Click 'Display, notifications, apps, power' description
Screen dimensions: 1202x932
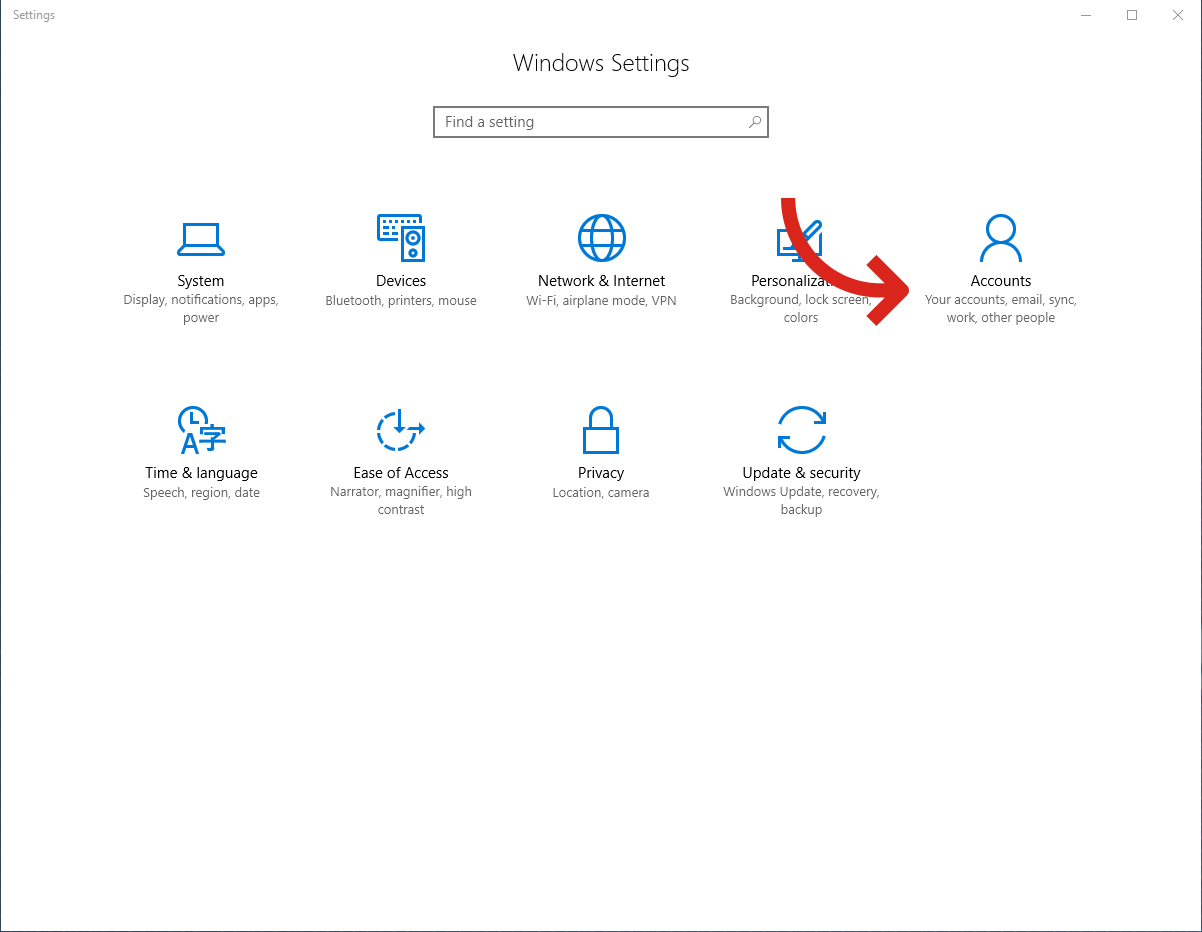[201, 309]
